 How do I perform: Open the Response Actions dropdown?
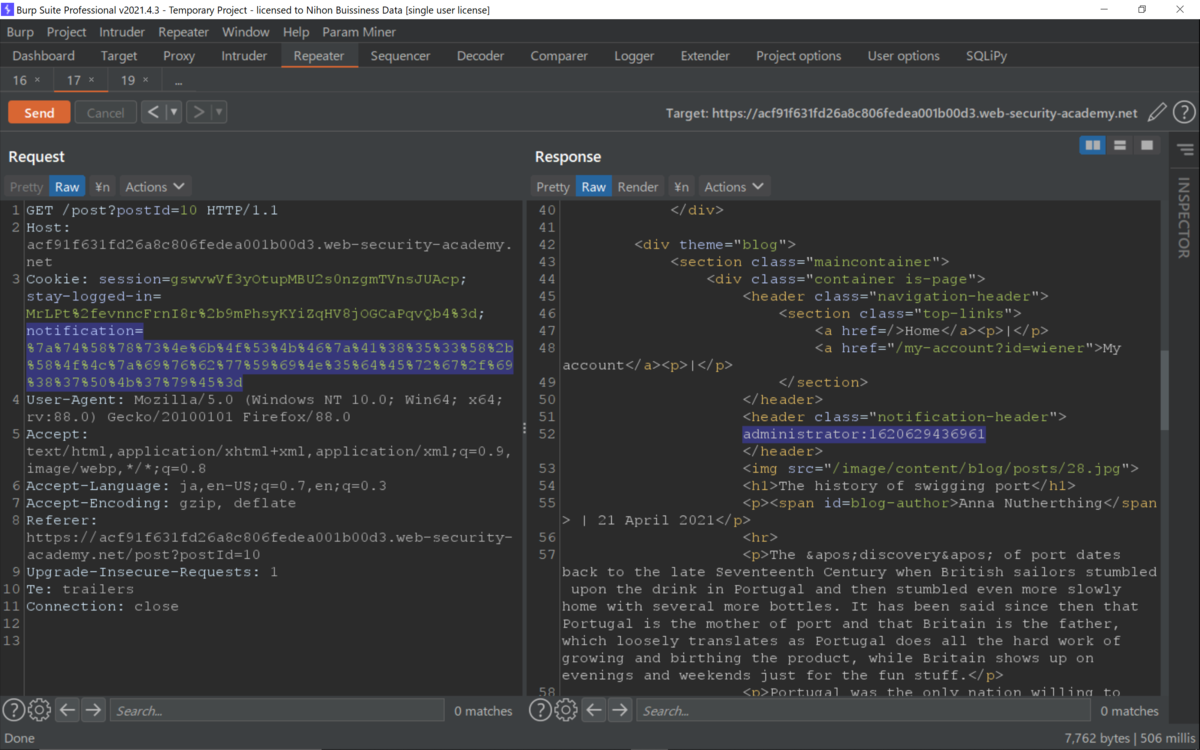[734, 187]
